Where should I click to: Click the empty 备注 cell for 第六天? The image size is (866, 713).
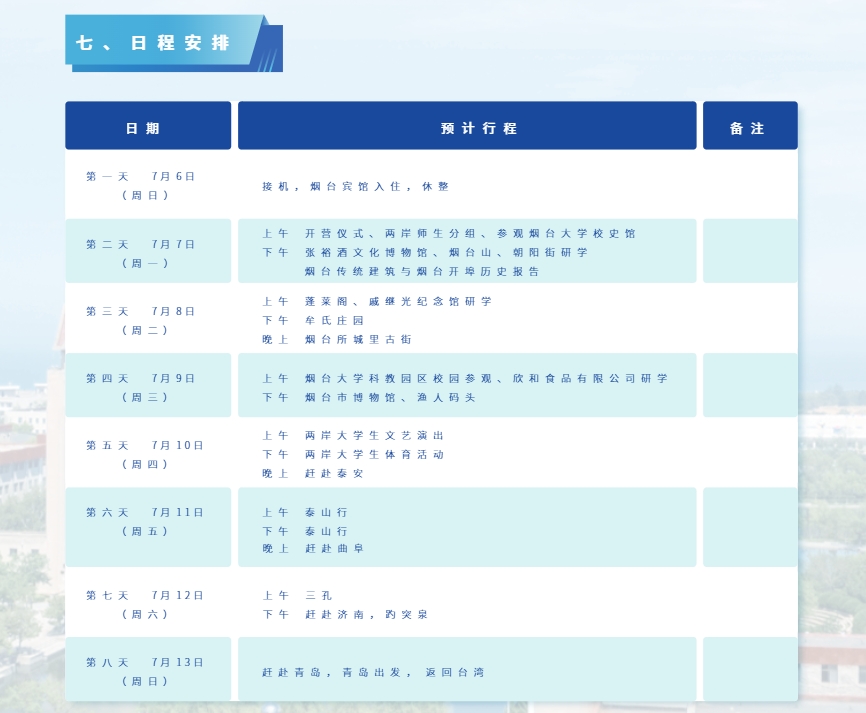click(750, 527)
